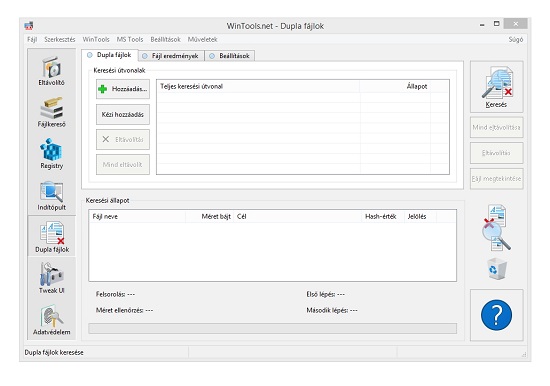The width and height of the screenshot is (550, 386).
Task: Open the Súgó help menu
Action: point(516,39)
